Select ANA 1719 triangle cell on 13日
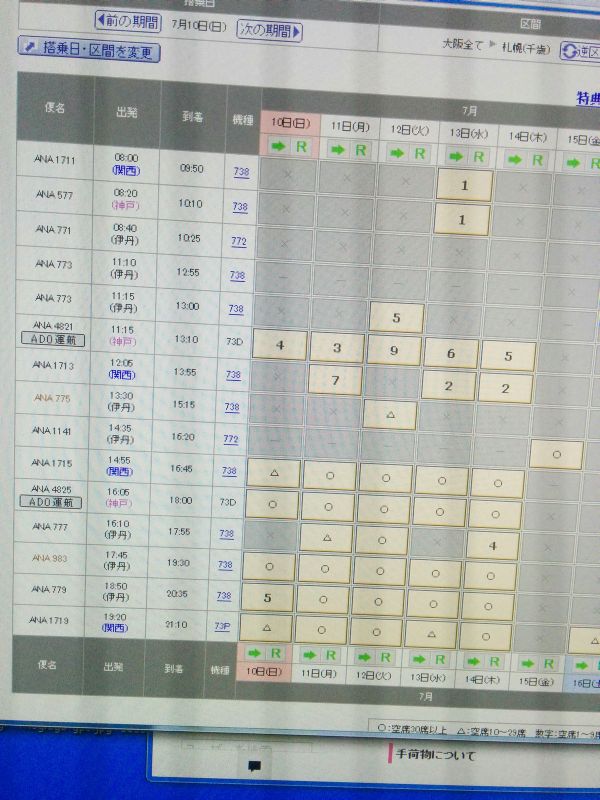600x800 pixels. coord(431,634)
